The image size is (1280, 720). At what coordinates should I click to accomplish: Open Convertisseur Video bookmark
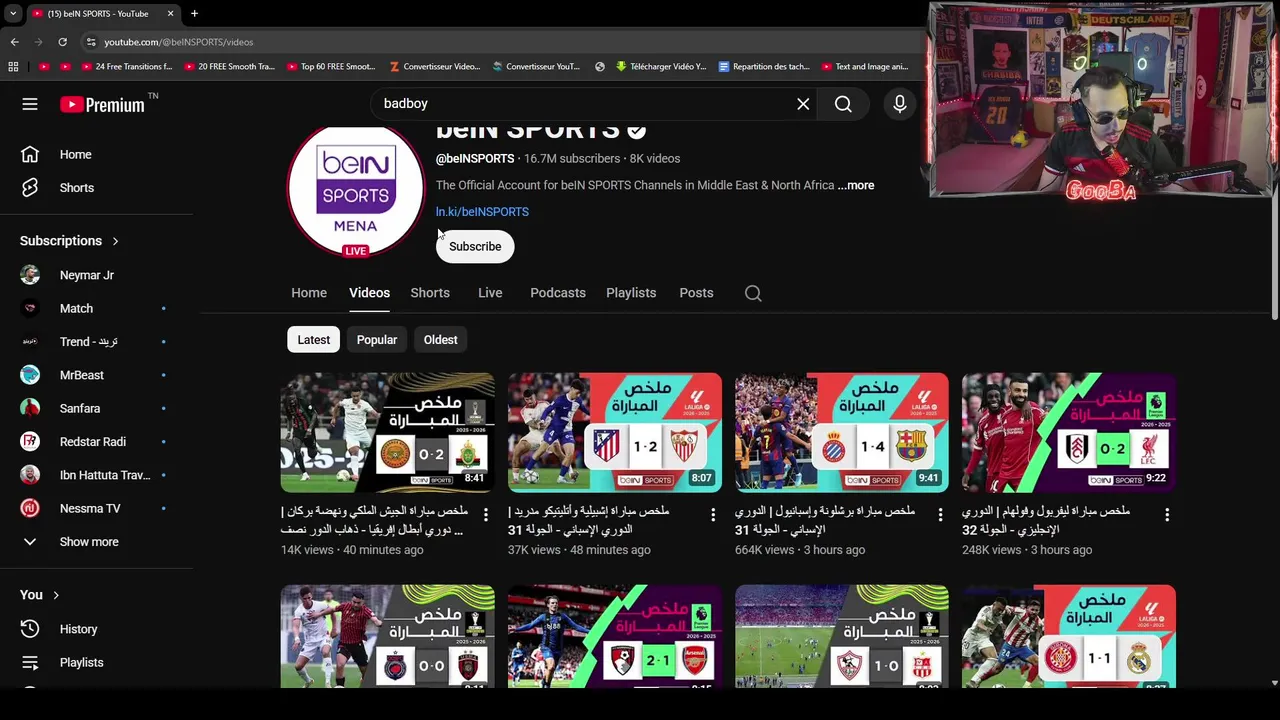(435, 67)
